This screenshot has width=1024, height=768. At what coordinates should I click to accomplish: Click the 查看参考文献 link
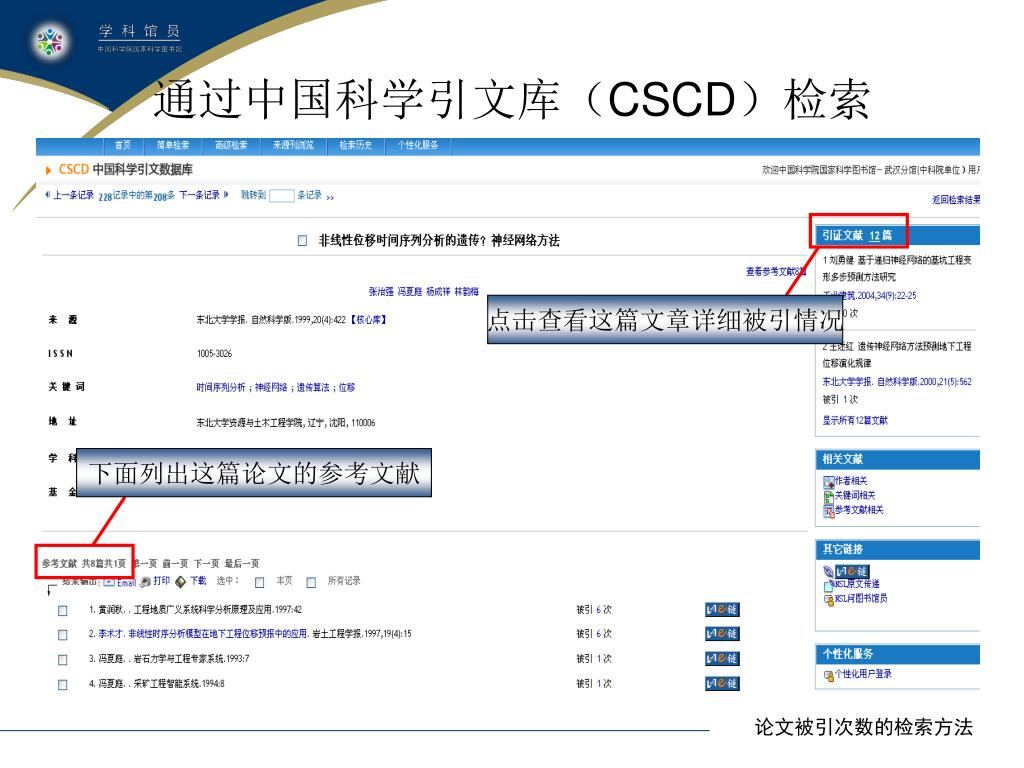776,271
